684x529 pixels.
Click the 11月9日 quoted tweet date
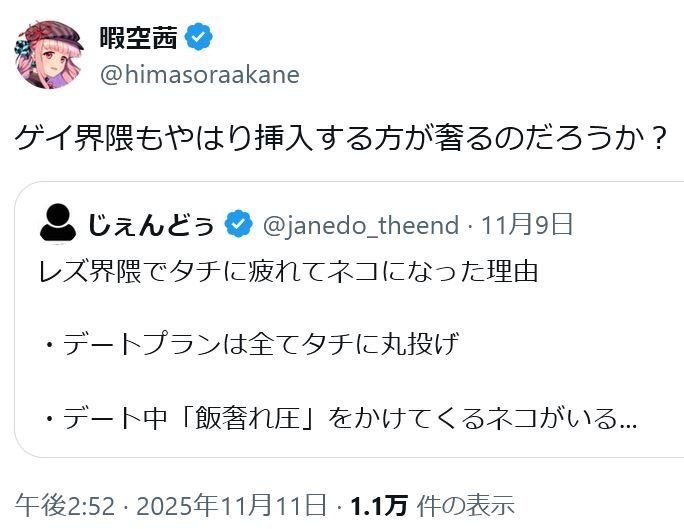(x=540, y=224)
